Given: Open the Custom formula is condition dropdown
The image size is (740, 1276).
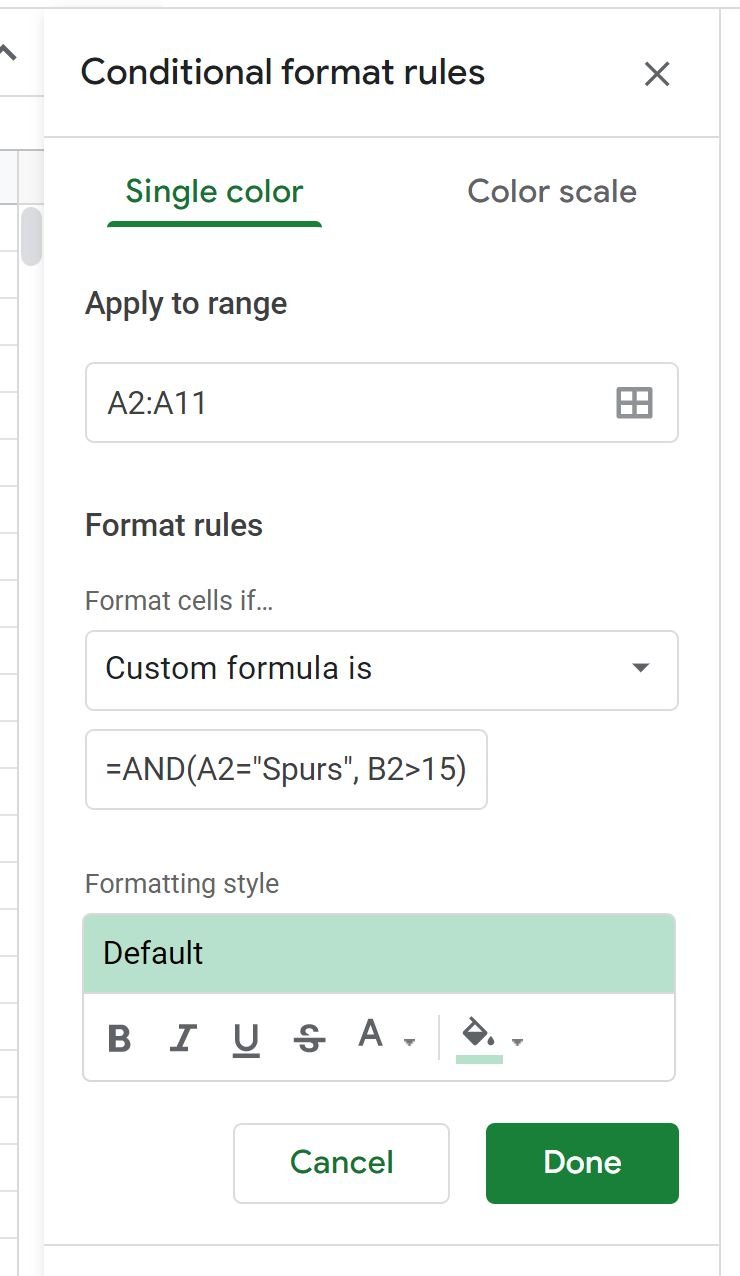Looking at the screenshot, I should 382,670.
